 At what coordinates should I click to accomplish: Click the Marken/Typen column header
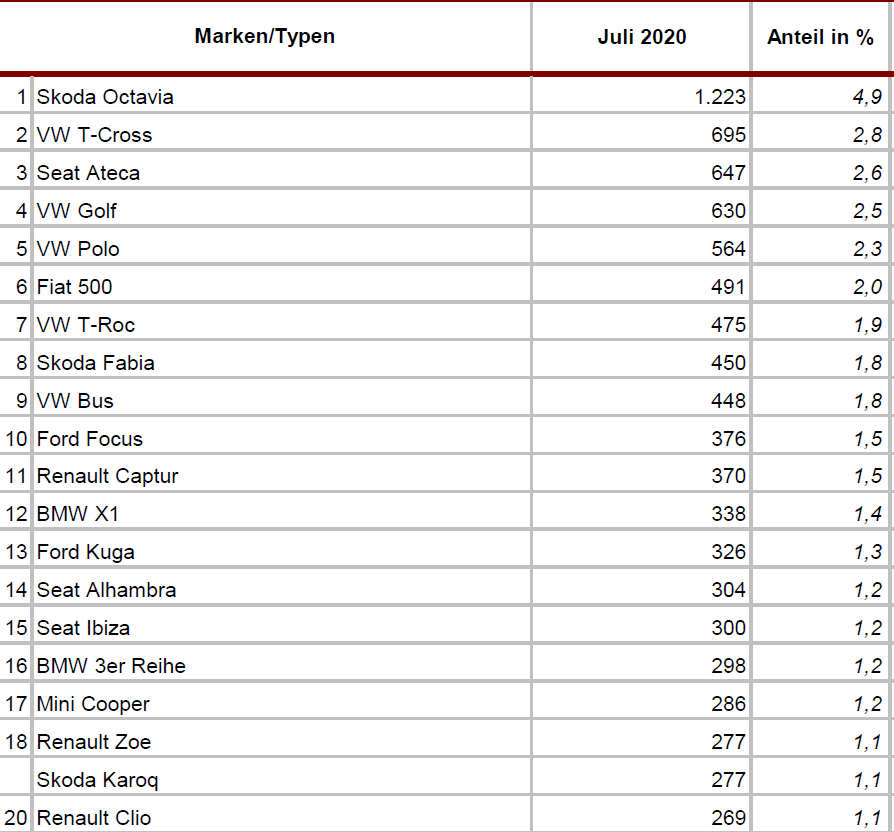point(265,37)
